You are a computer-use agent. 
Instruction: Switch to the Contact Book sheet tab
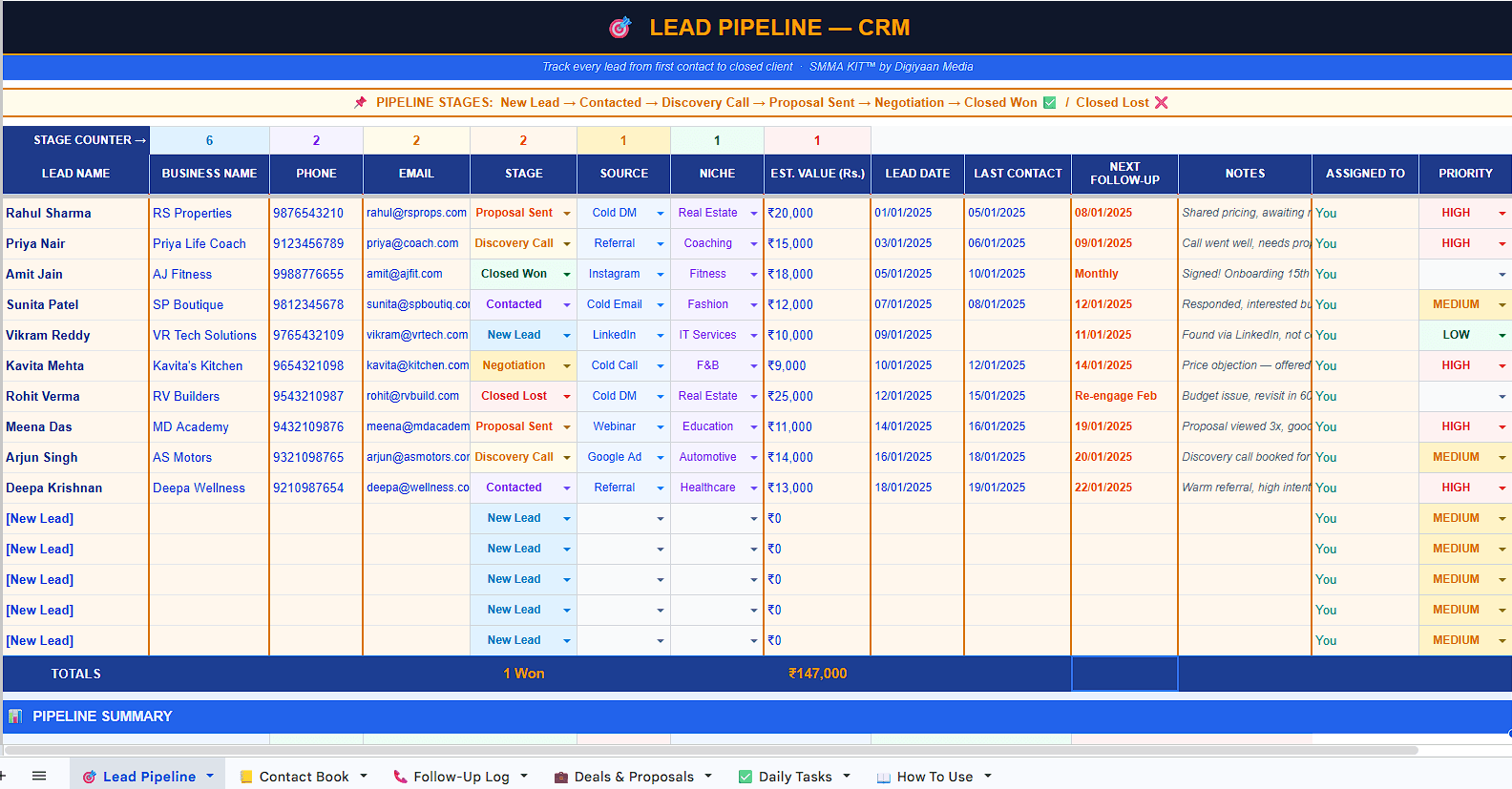(304, 776)
